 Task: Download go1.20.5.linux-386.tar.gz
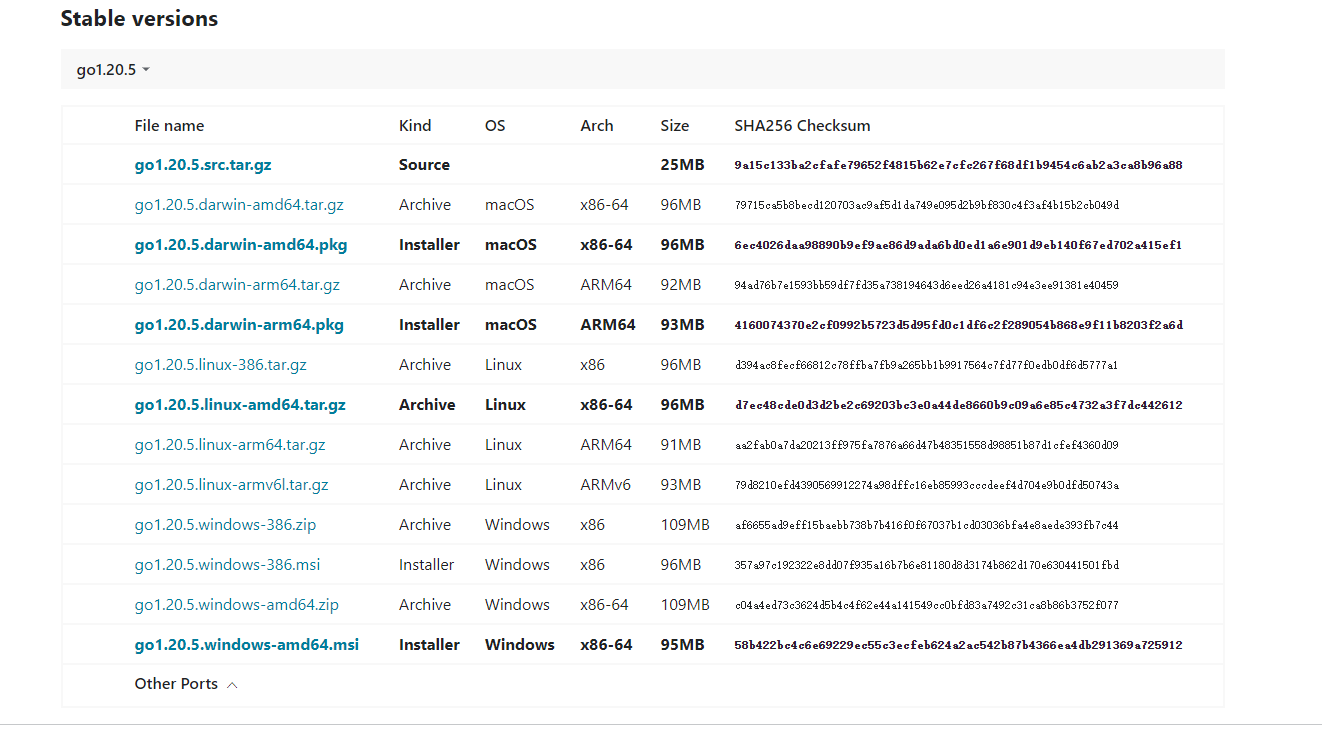click(x=221, y=365)
